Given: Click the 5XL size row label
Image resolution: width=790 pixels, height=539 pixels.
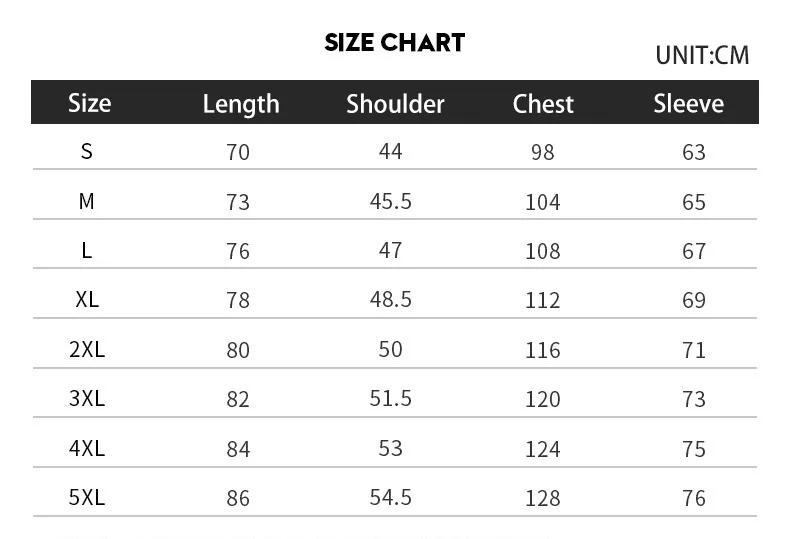Looking at the screenshot, I should click(x=87, y=497).
